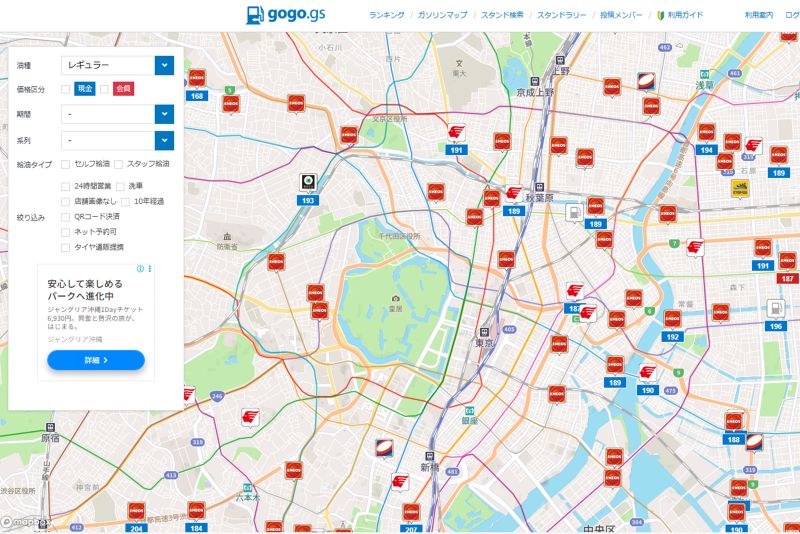Check the QRコード決済 option
800x534 pixels.
click(66, 216)
